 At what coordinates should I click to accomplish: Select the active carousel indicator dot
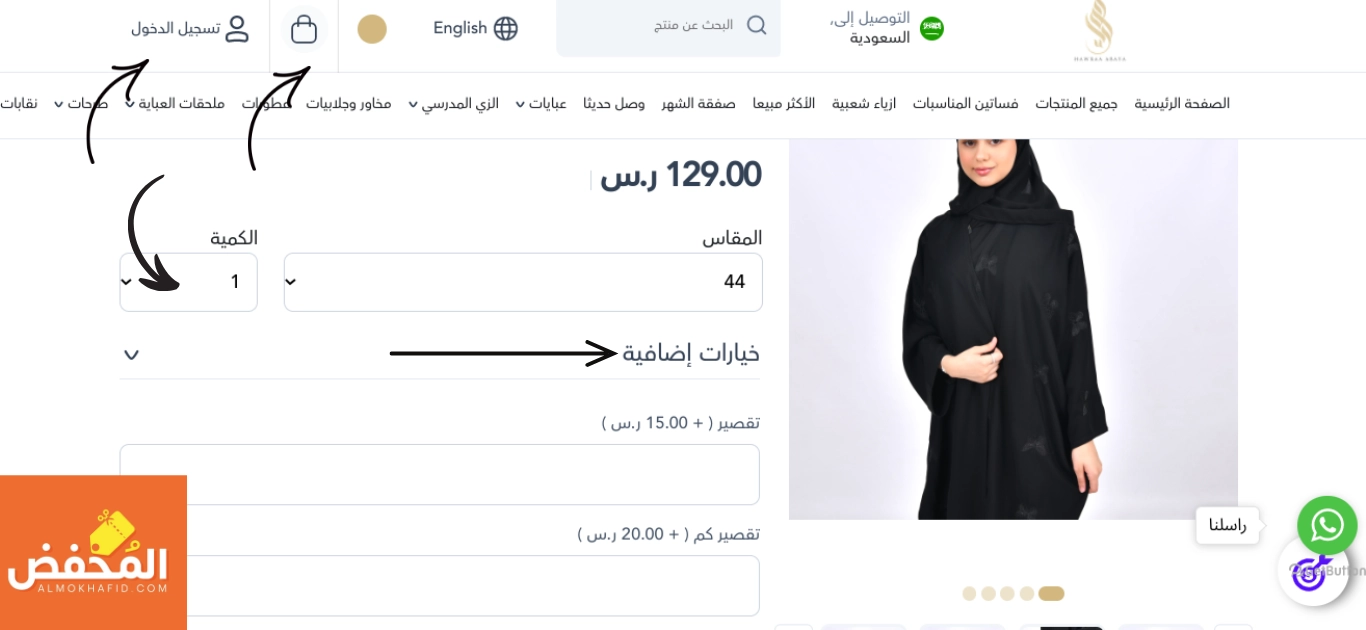coord(1051,594)
